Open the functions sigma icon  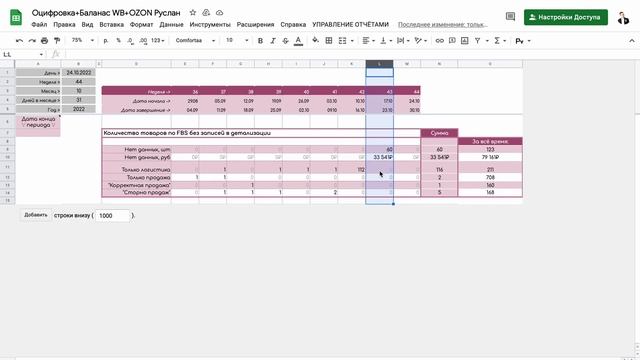(497, 40)
